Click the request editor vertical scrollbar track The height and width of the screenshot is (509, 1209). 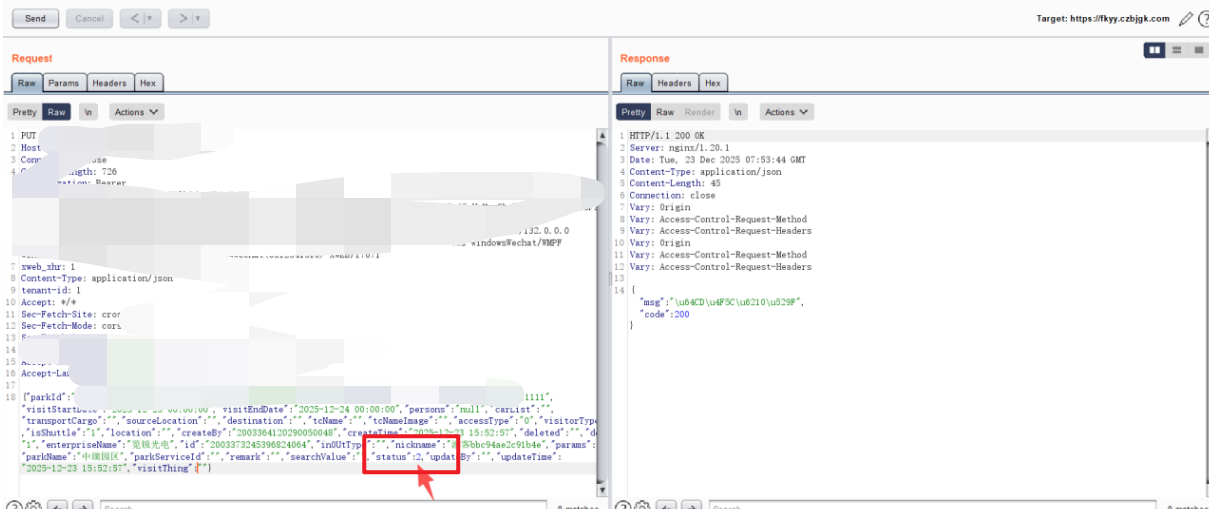[602, 312]
